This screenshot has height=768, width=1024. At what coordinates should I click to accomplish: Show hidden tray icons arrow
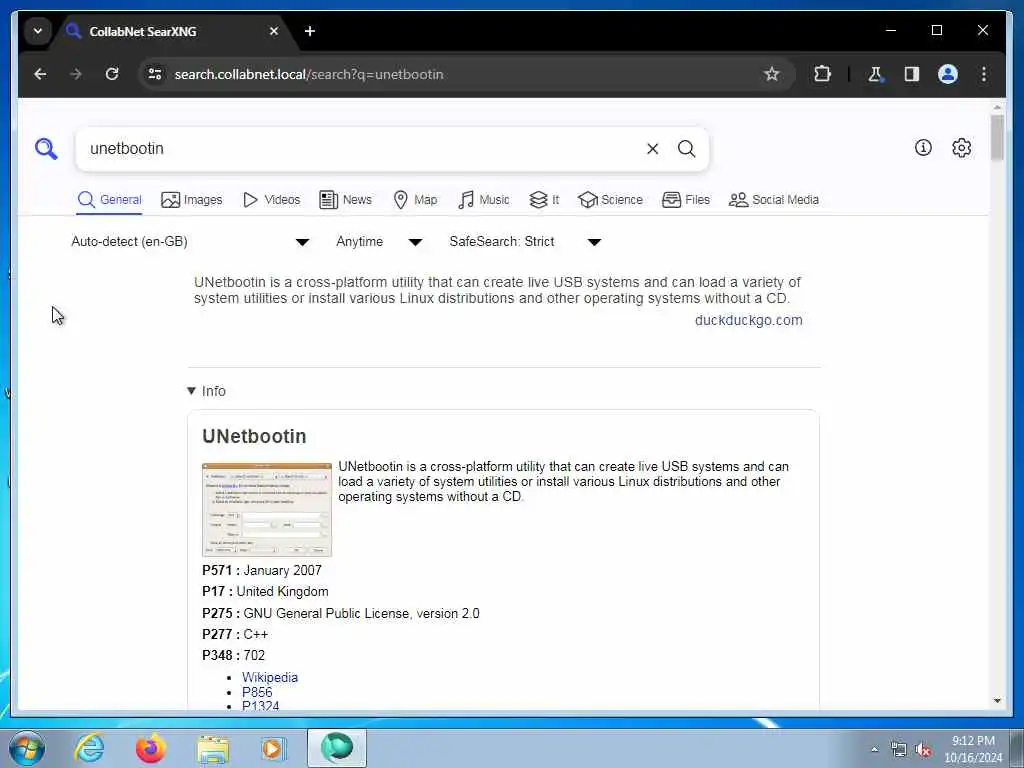pos(874,750)
